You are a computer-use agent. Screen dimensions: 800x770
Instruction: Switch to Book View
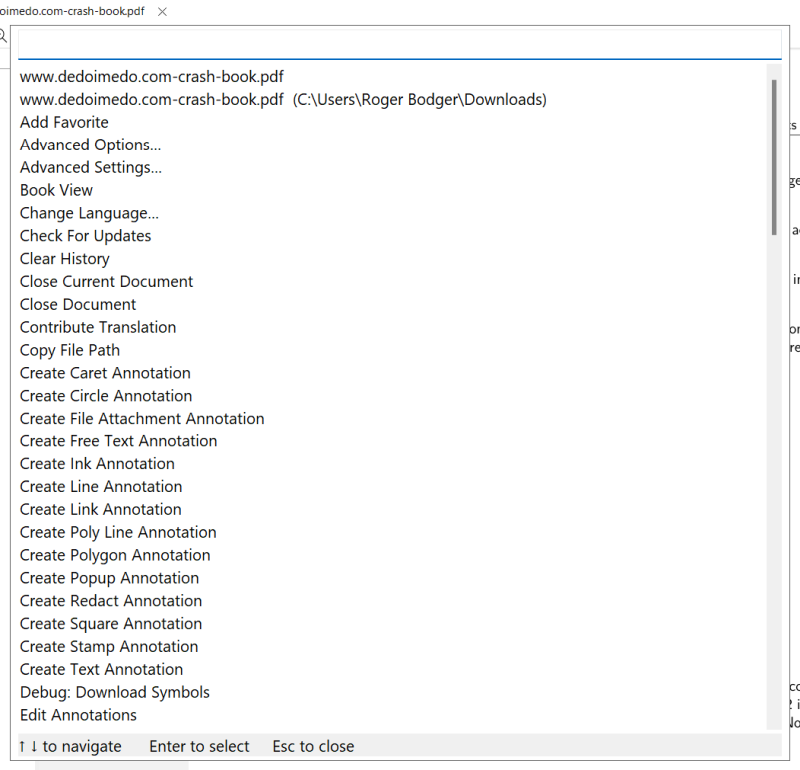[56, 190]
